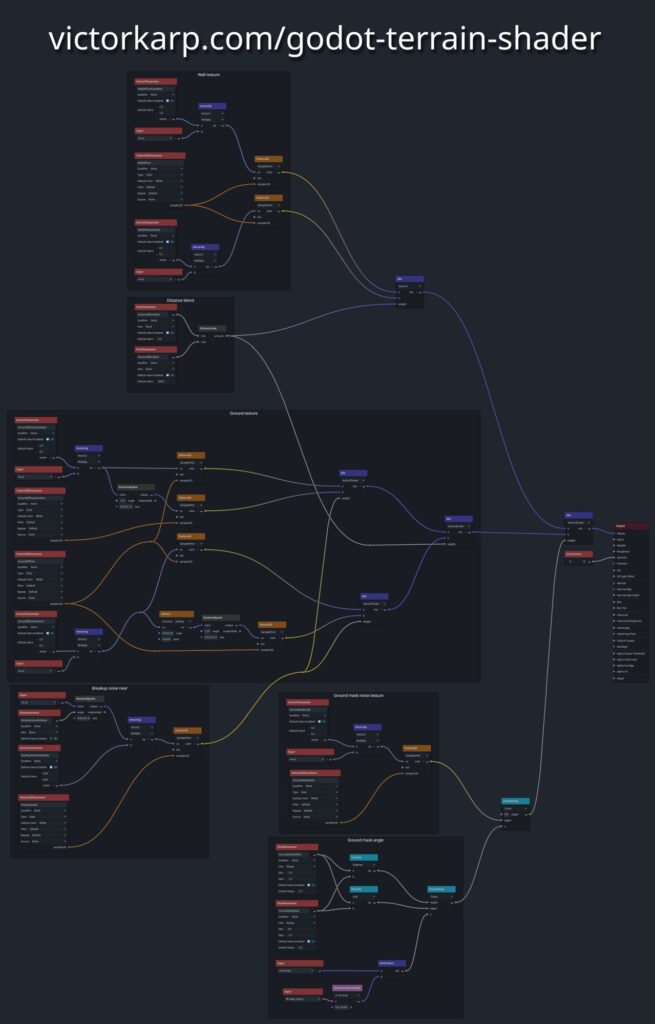Viewport: 655px width, 1024px height.
Task: Select the SmoothStep node inside Ground mask angle
Action: click(441, 889)
